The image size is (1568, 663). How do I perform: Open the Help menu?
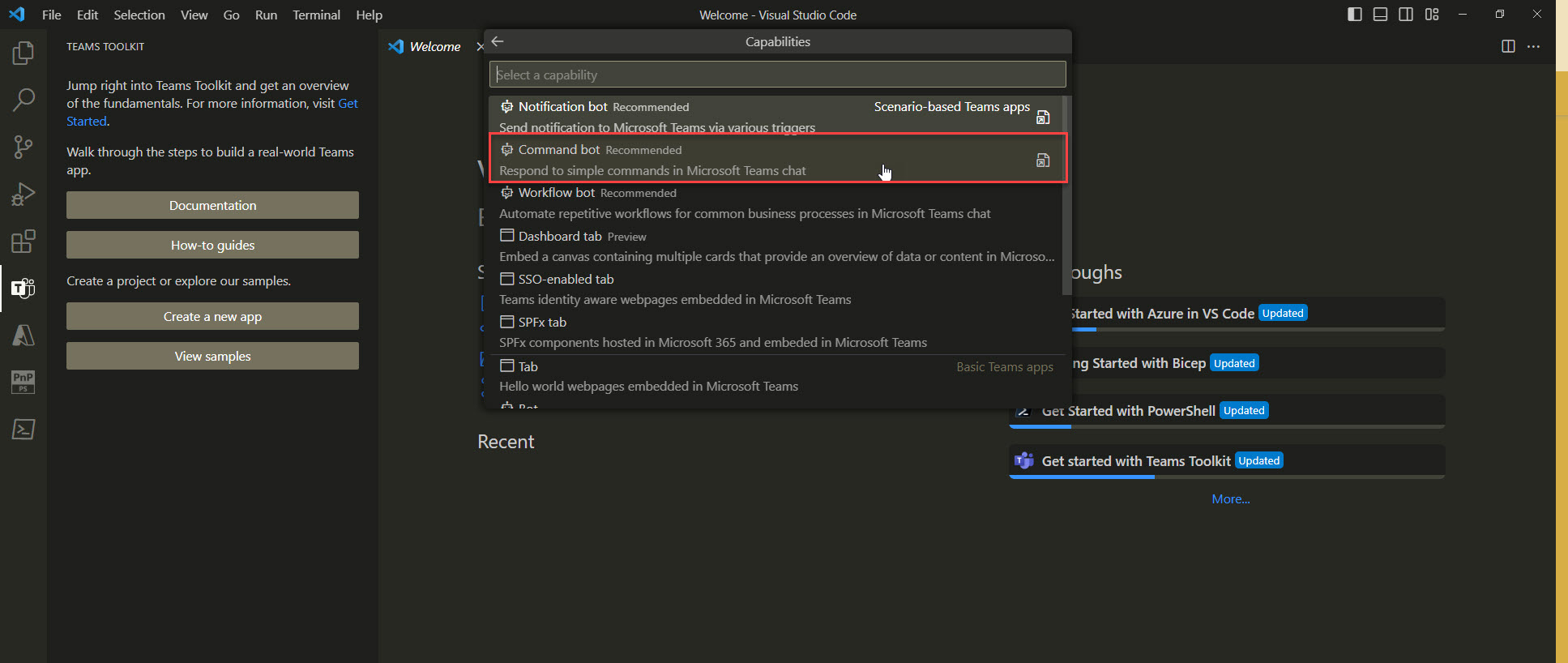(x=370, y=15)
